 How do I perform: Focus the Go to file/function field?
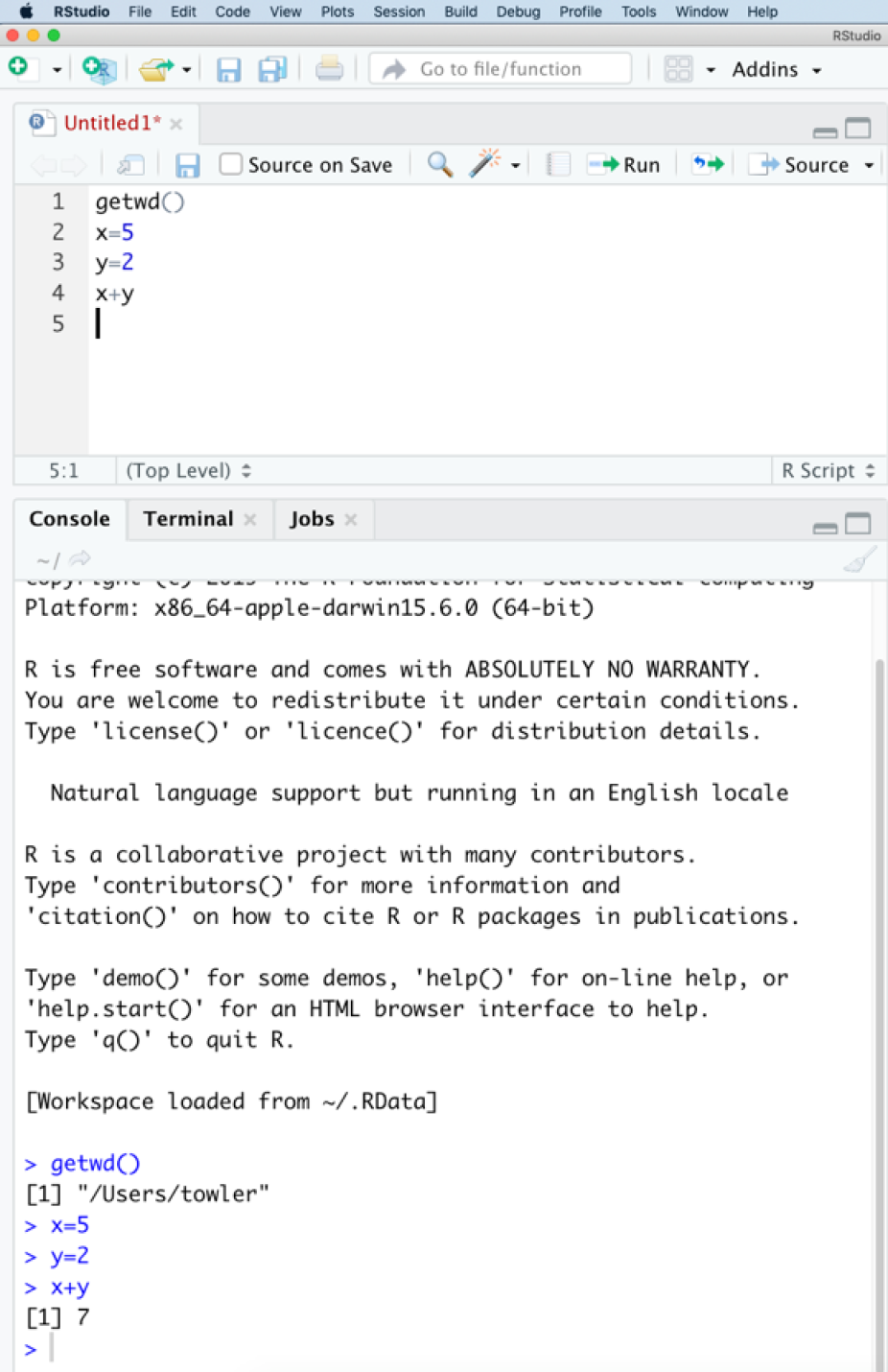click(x=500, y=69)
